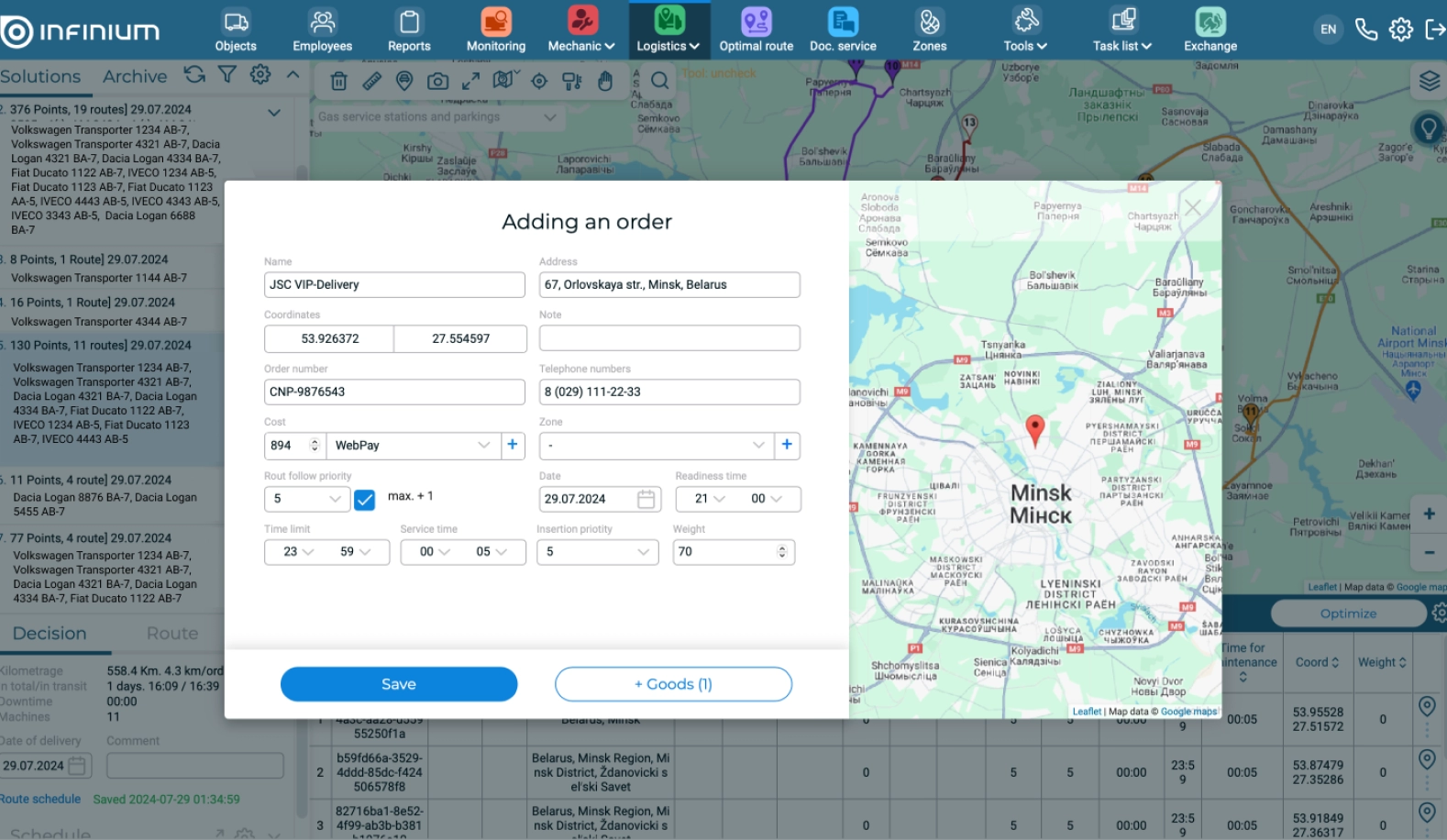The width and height of the screenshot is (1447, 840).
Task: Open the Monitoring module icon
Action: [x=495, y=22]
